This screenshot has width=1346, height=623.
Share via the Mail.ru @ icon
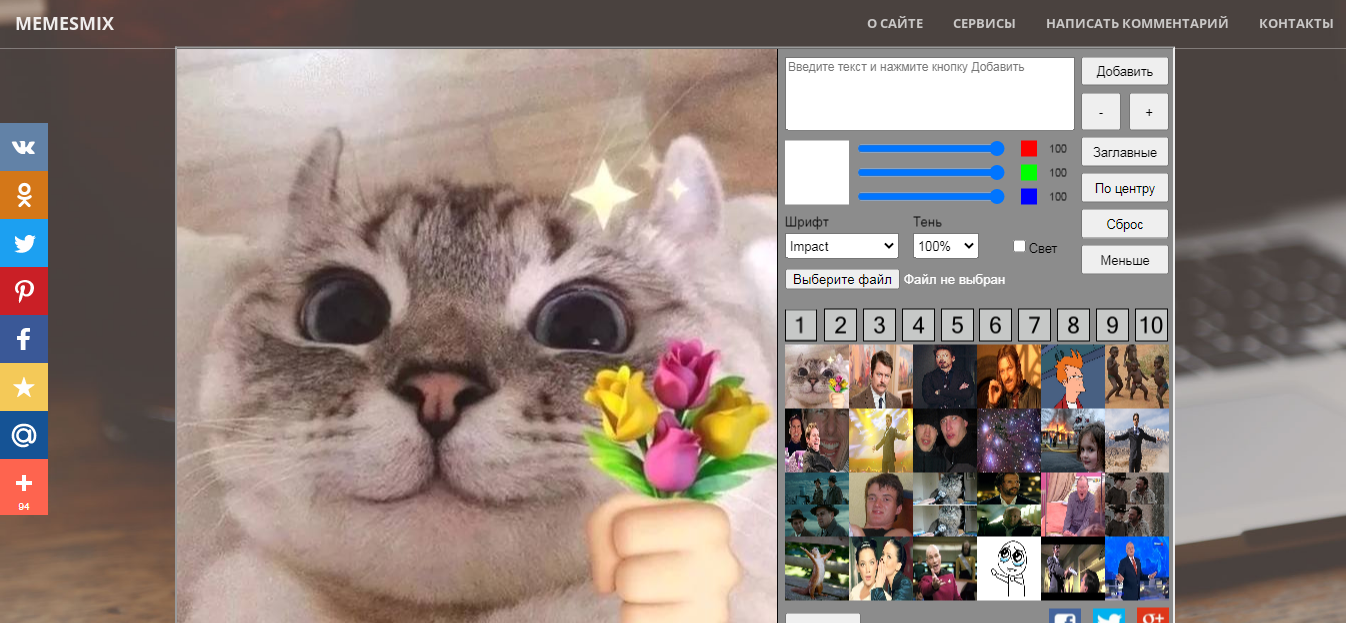pyautogui.click(x=24, y=436)
